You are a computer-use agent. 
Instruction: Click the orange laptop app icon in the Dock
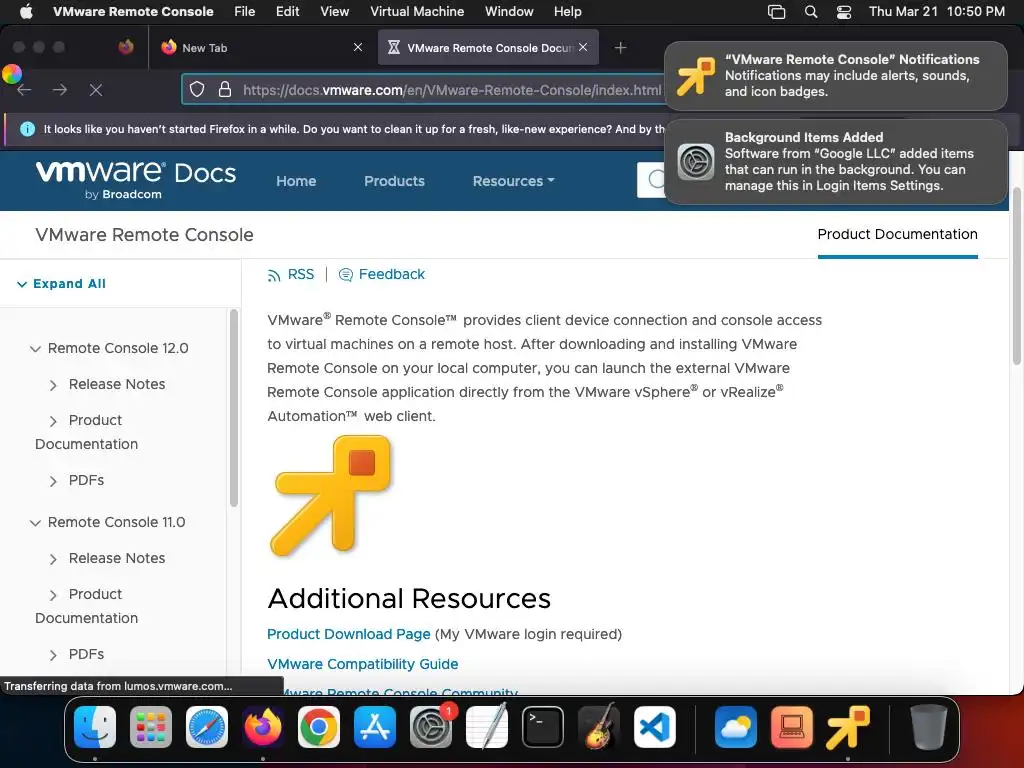coord(792,727)
